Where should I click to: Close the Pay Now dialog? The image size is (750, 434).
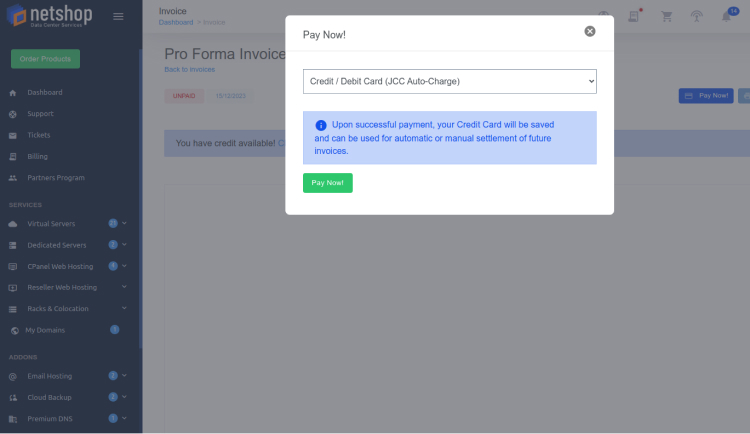coord(590,31)
